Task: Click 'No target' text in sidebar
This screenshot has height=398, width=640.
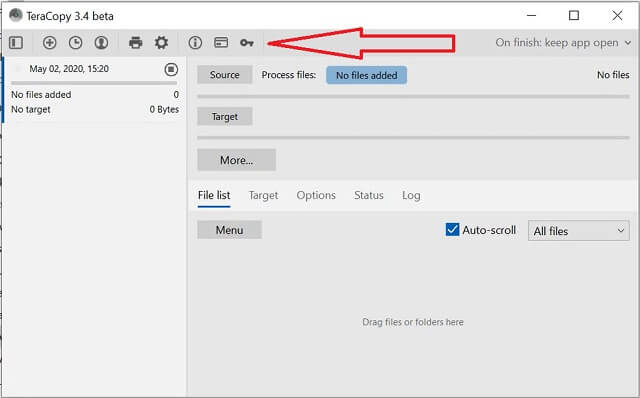Action: [x=31, y=109]
